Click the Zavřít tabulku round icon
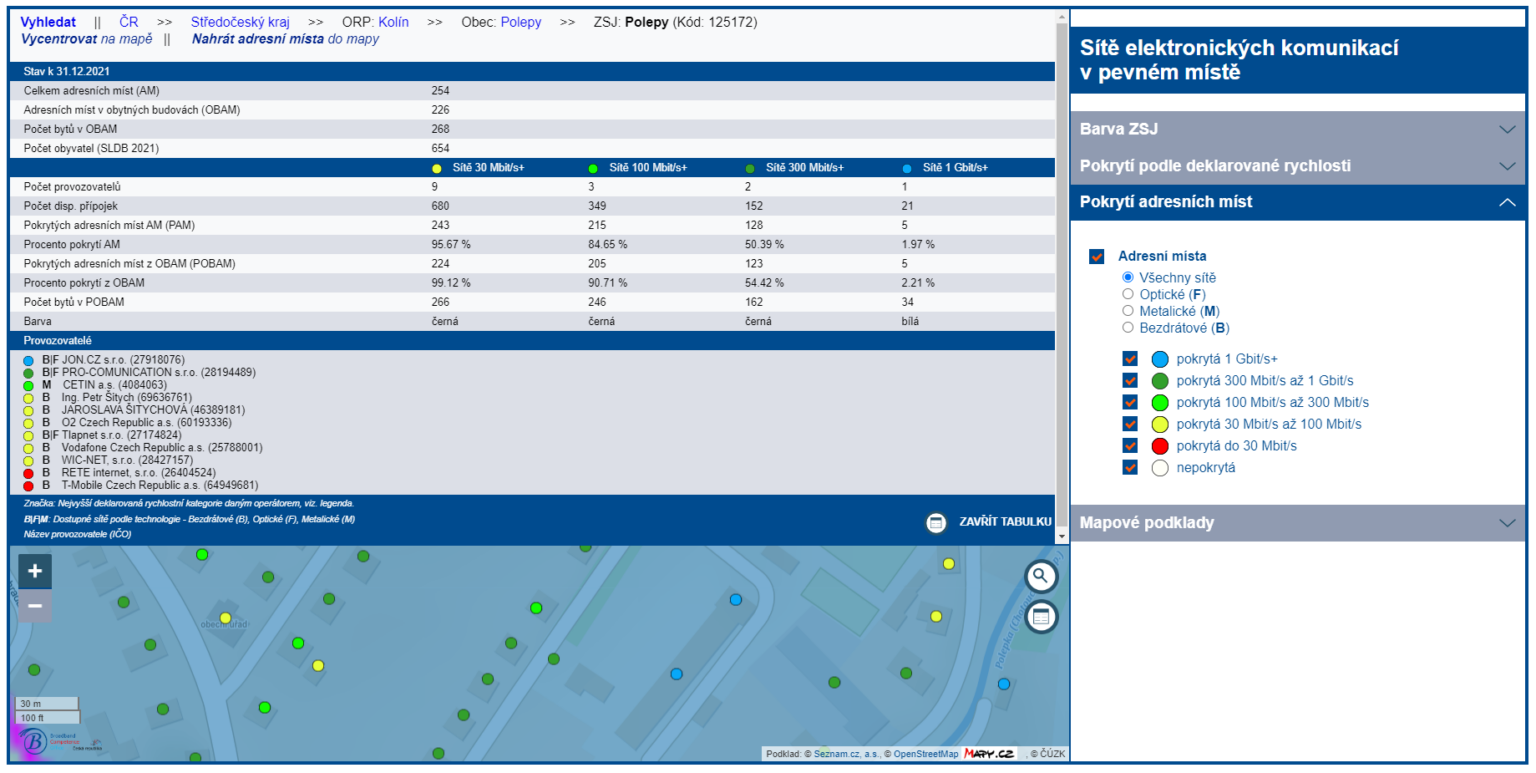The width and height of the screenshot is (1536, 773). [x=936, y=522]
